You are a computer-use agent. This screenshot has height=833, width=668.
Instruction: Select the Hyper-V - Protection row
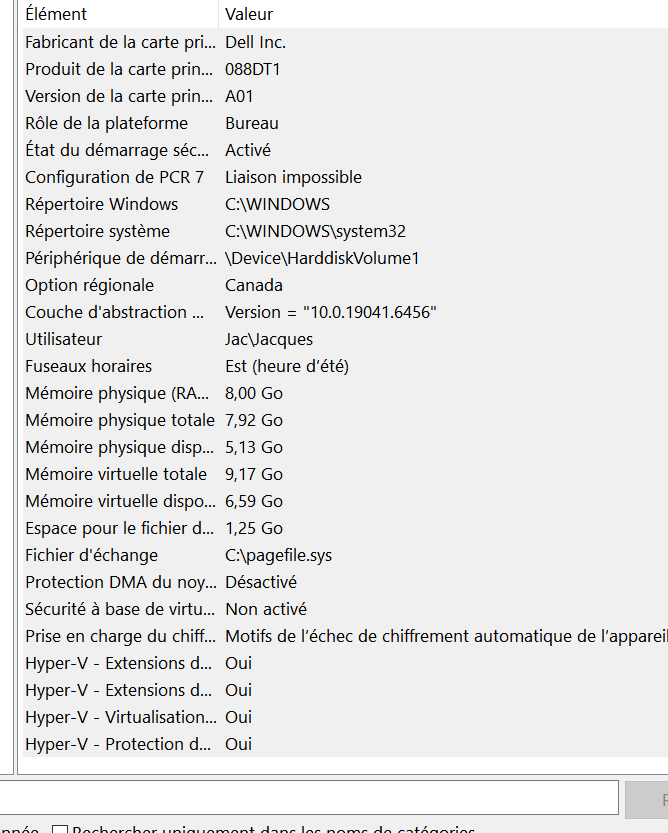(x=345, y=744)
